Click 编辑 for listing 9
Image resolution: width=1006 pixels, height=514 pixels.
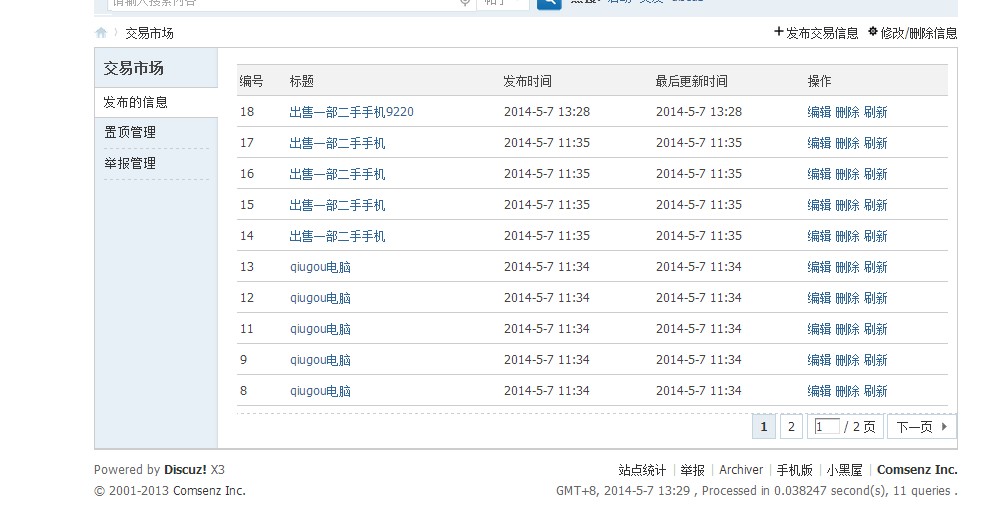pos(819,360)
